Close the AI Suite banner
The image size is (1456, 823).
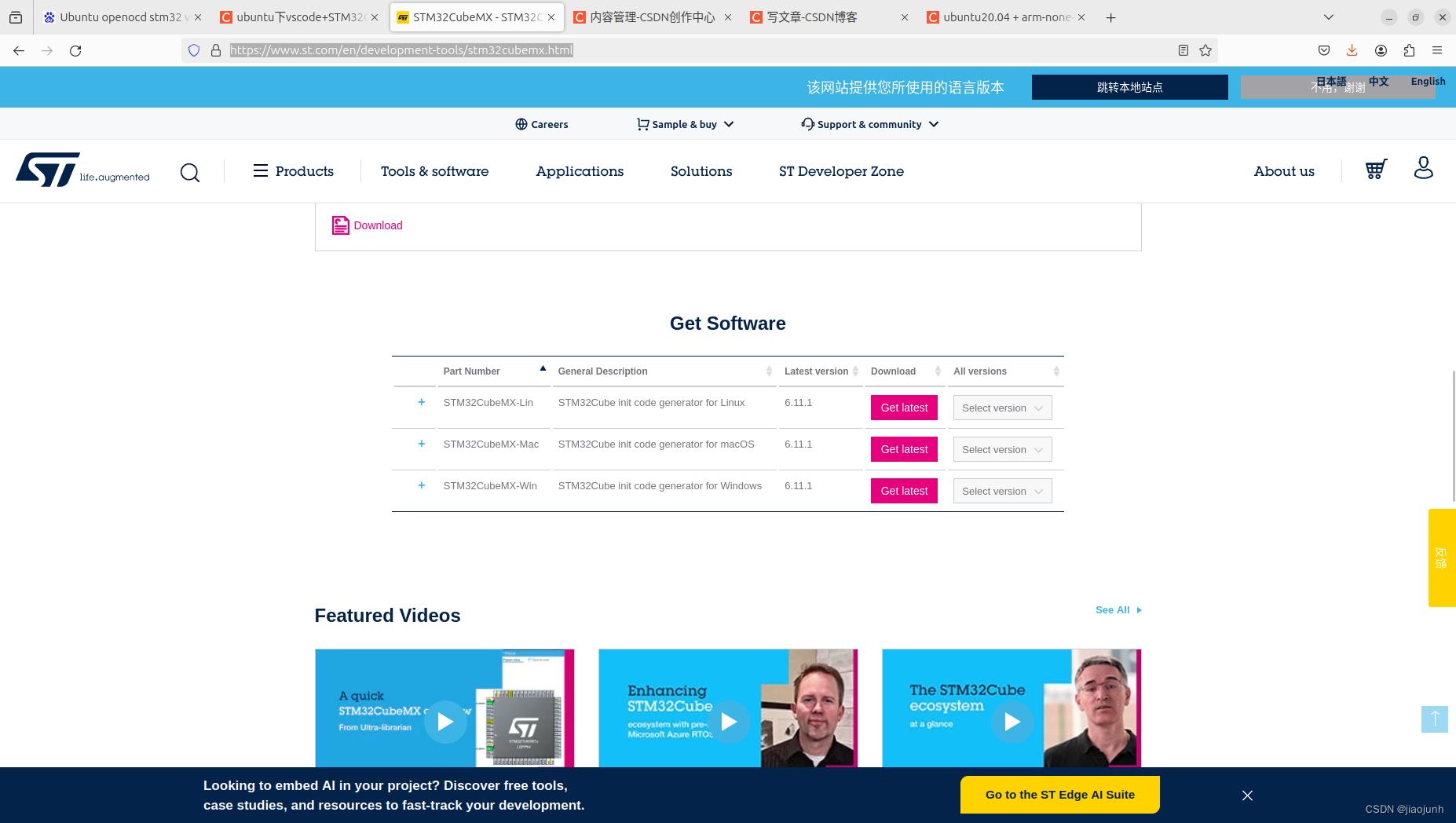point(1247,796)
